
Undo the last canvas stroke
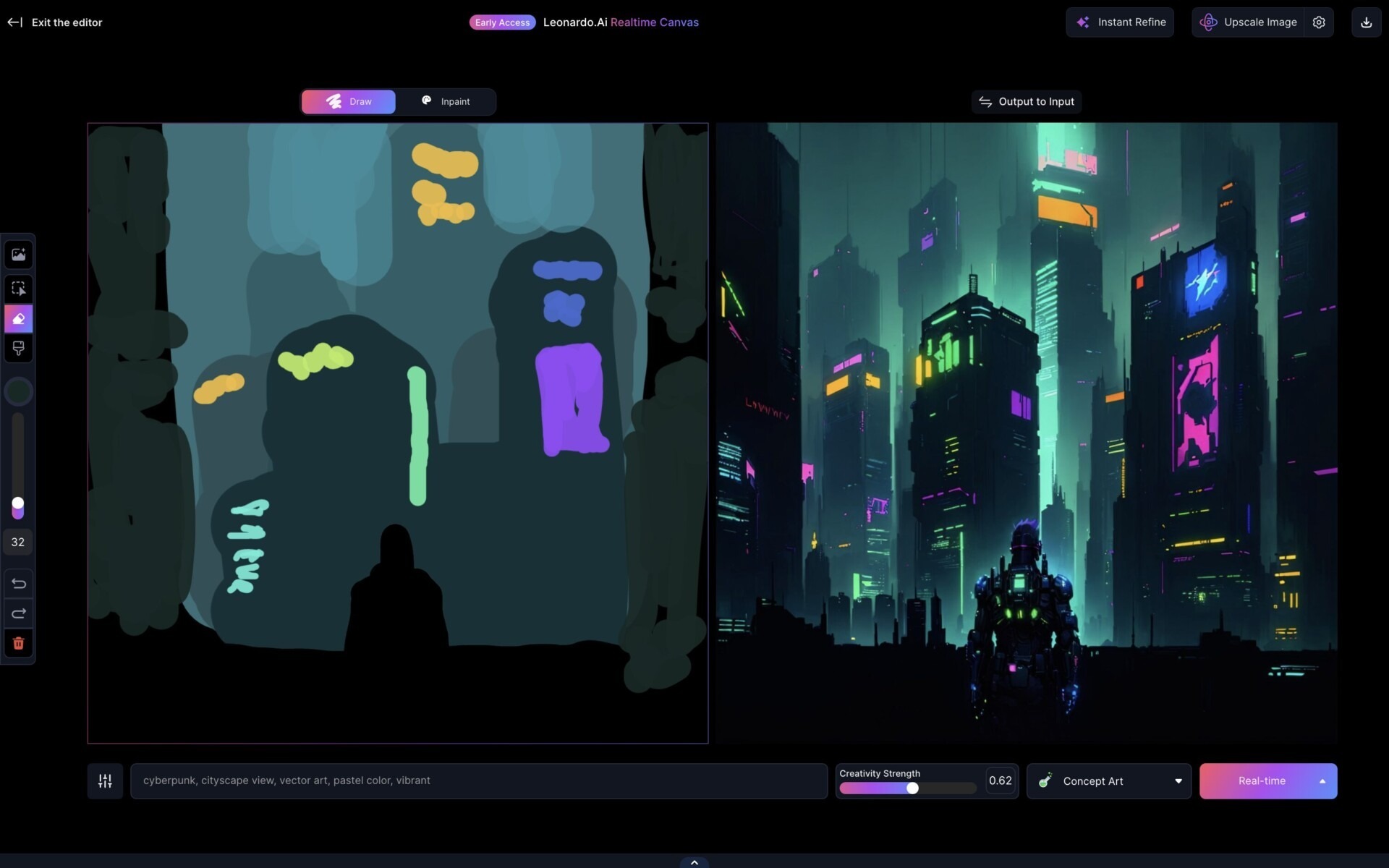(18, 584)
